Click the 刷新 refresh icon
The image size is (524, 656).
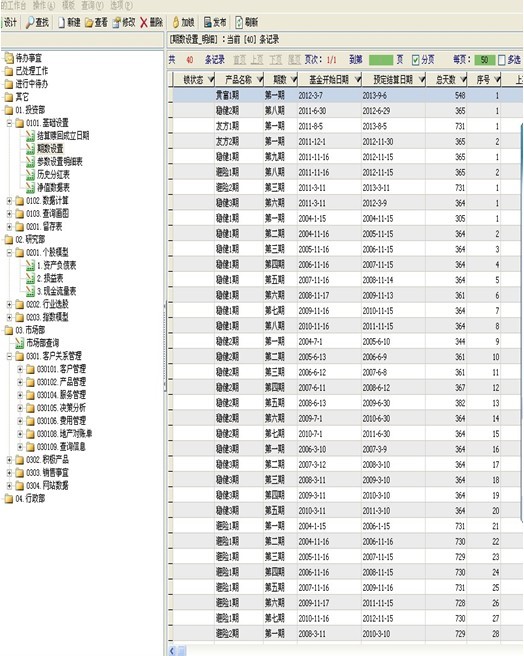pos(239,22)
